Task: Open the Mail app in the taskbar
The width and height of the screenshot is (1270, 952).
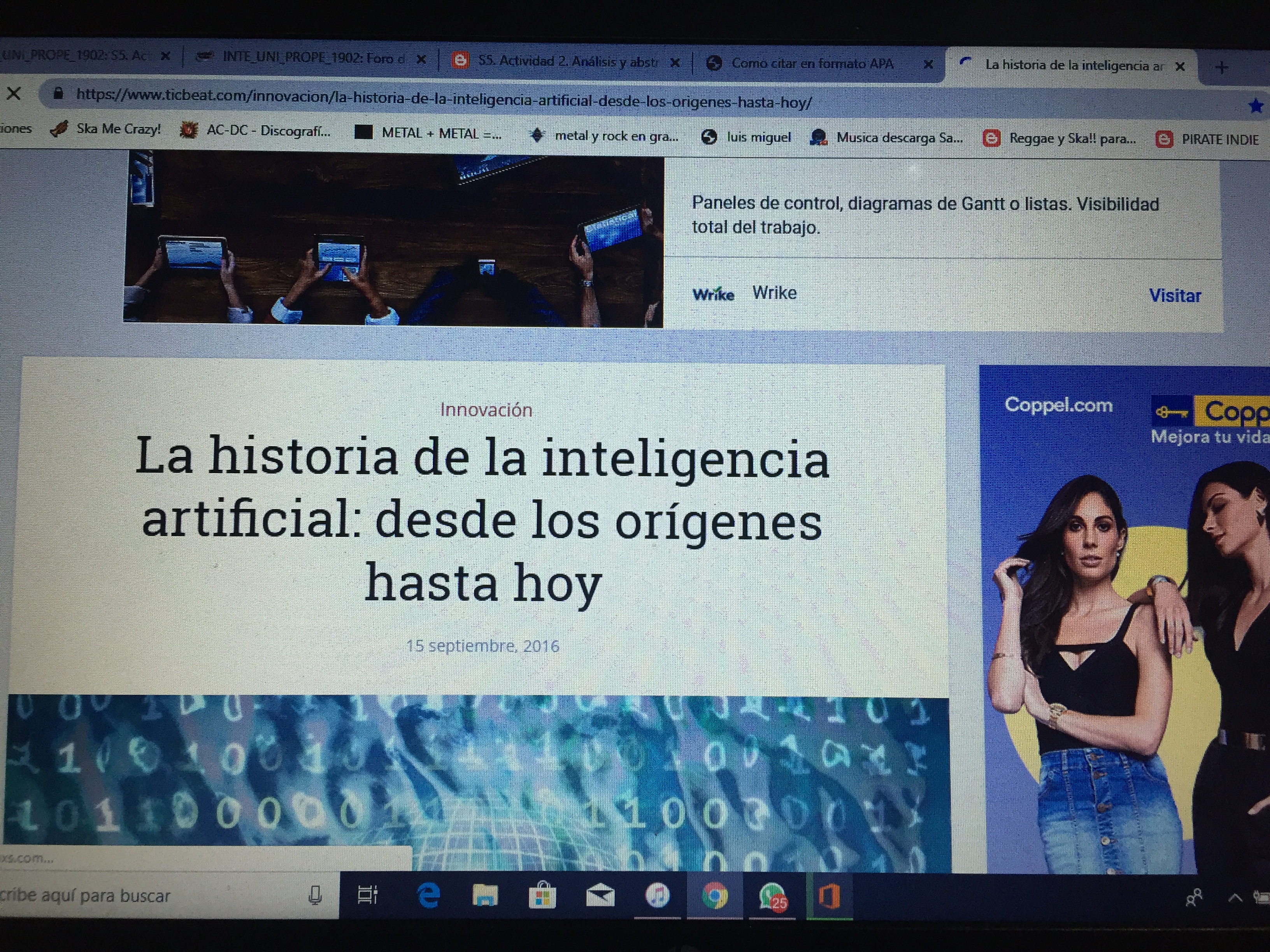Action: [600, 895]
